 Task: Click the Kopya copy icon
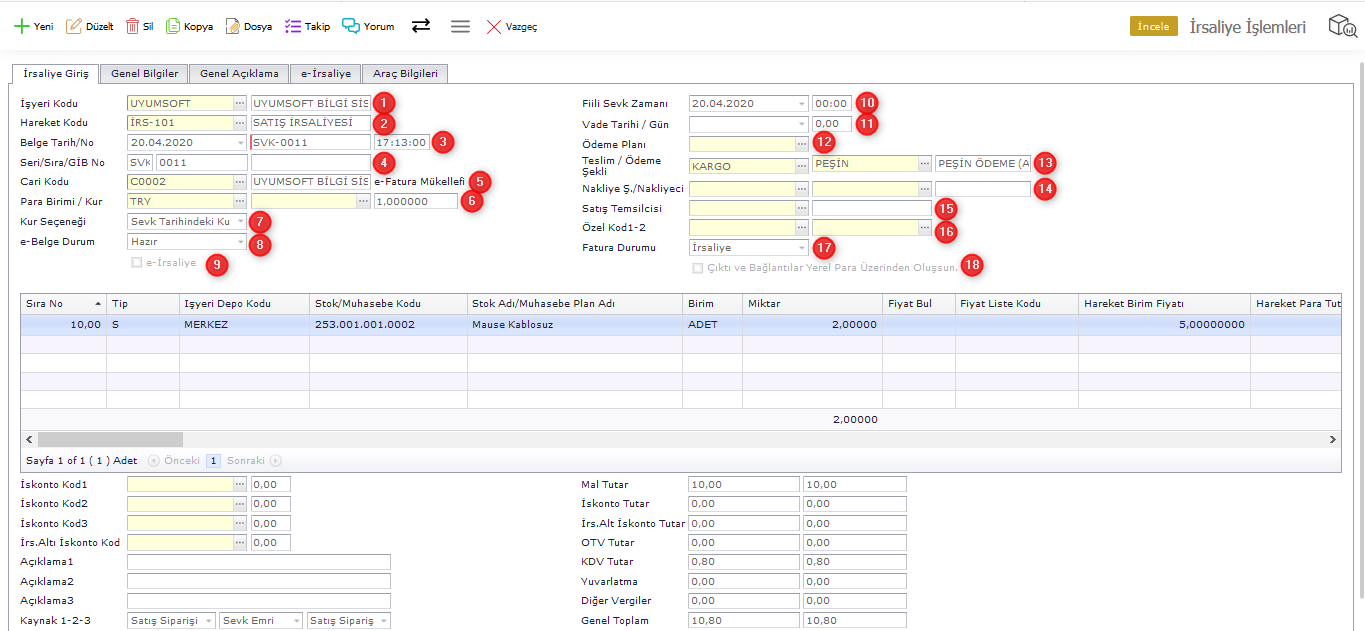[173, 27]
